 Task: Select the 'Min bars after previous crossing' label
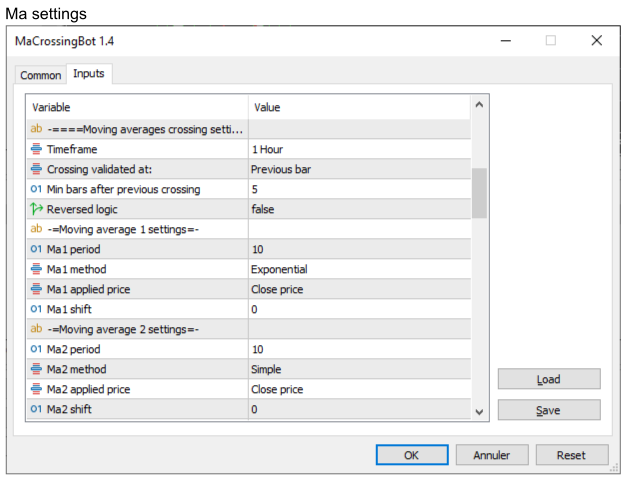124,189
